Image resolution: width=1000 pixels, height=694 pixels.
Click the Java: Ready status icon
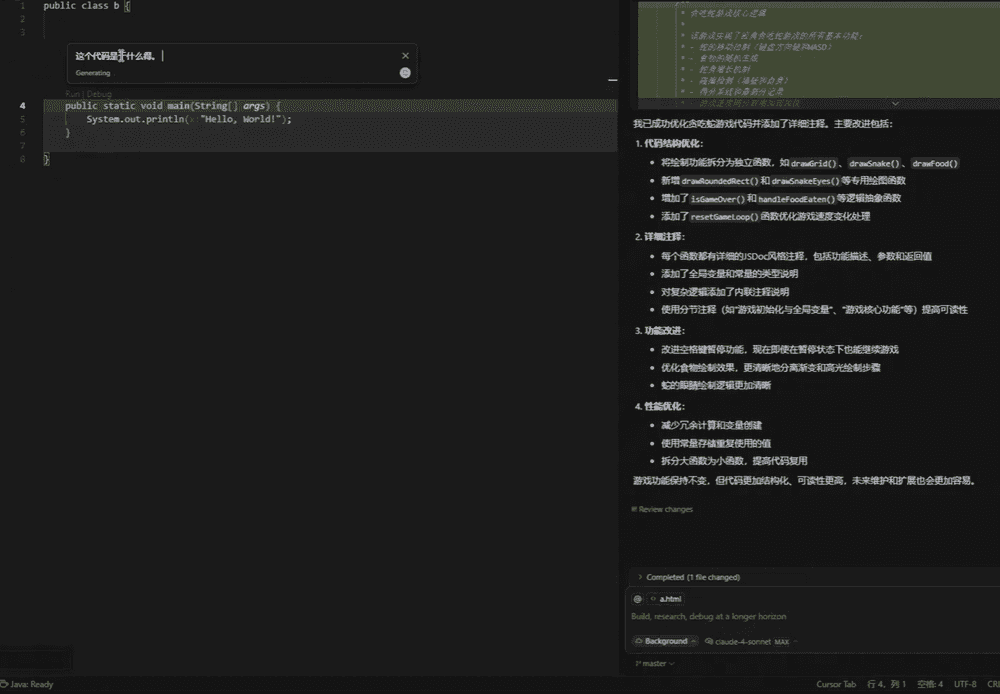click(x=5, y=684)
